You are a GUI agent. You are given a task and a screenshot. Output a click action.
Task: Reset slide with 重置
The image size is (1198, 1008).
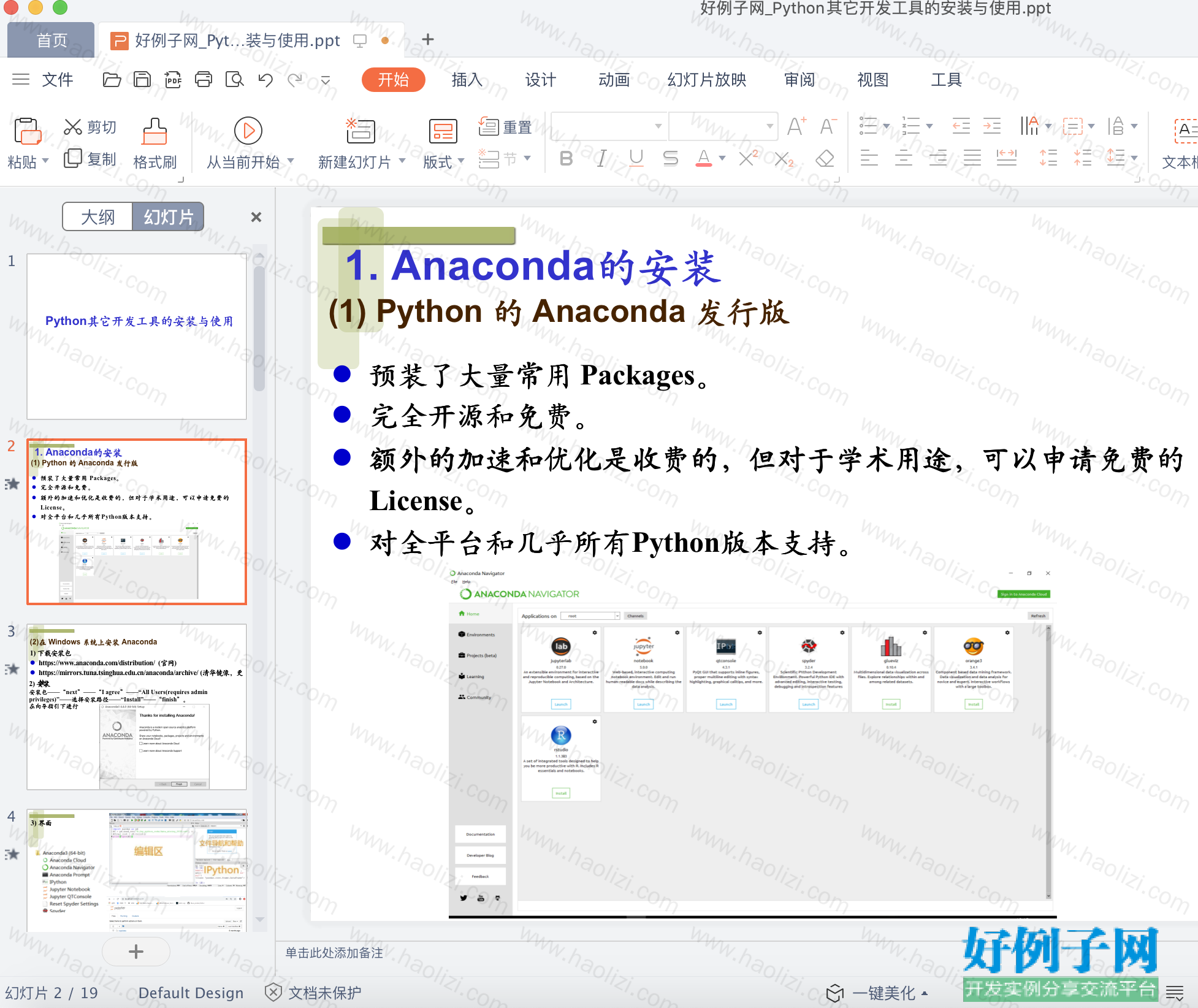click(x=505, y=127)
